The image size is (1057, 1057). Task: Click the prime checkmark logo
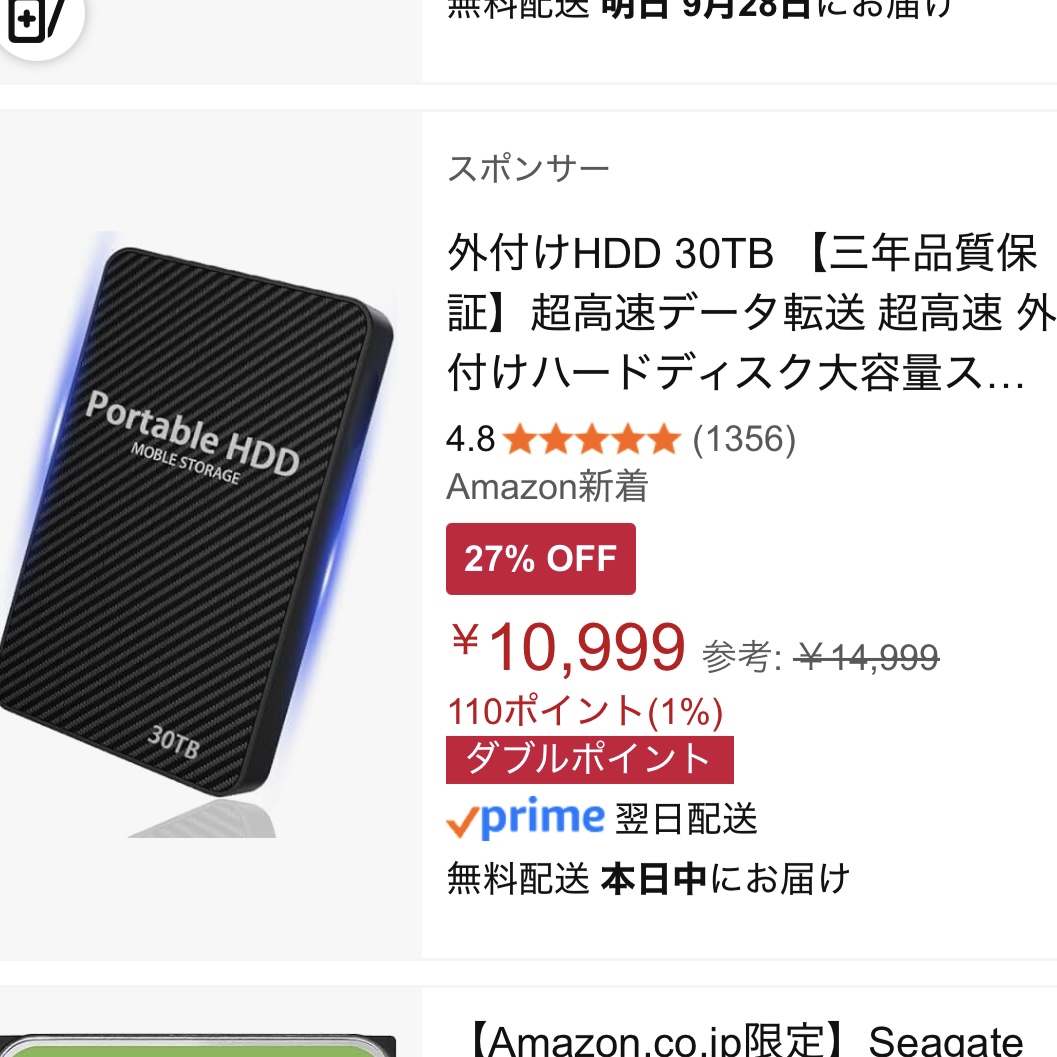[x=525, y=818]
